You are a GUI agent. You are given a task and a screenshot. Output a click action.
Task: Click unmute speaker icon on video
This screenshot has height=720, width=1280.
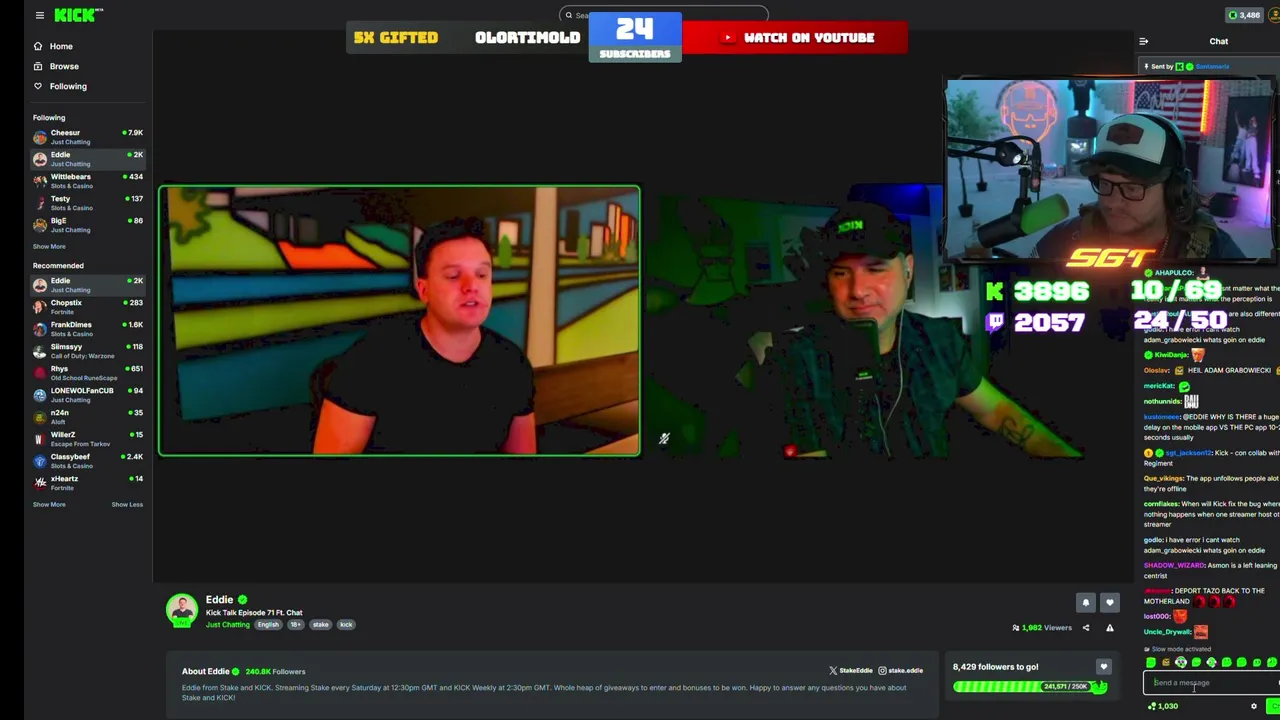point(663,438)
